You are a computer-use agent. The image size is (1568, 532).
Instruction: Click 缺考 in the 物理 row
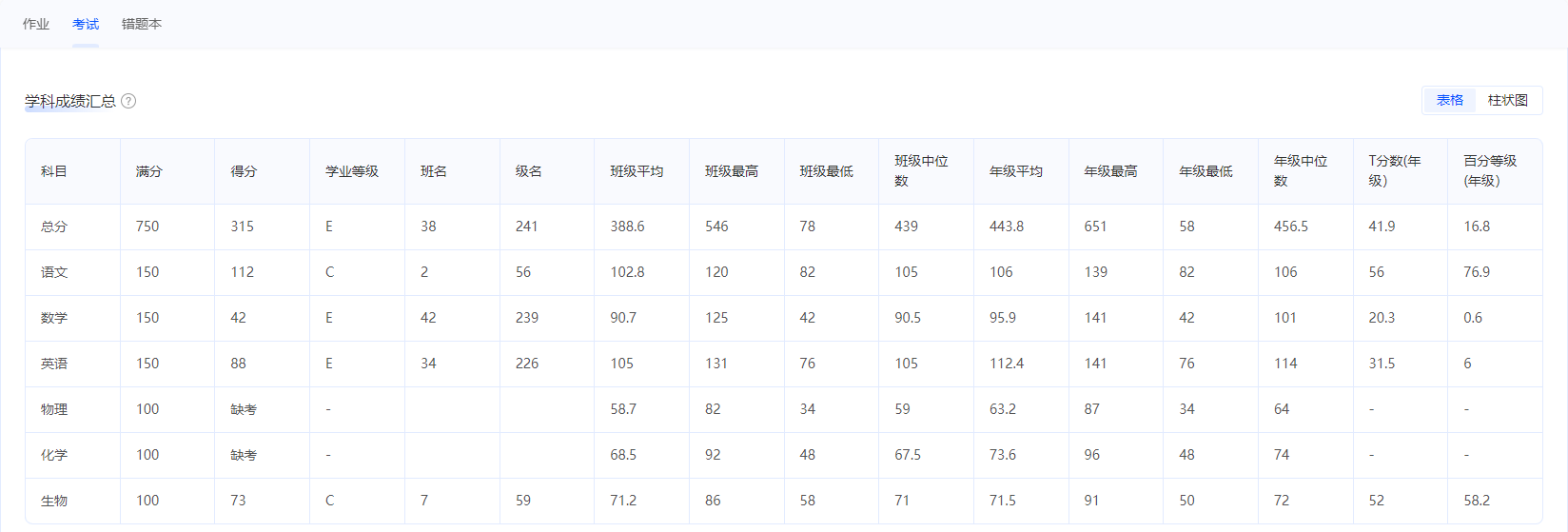coord(244,409)
